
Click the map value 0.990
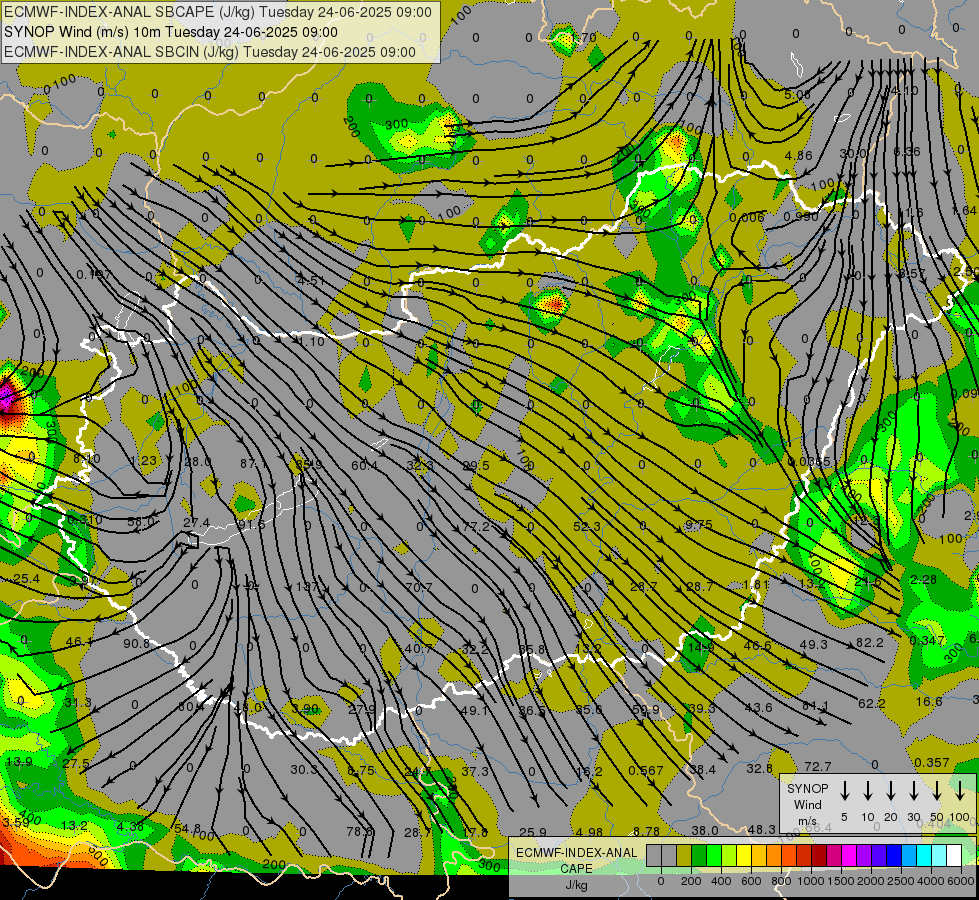tap(801, 216)
